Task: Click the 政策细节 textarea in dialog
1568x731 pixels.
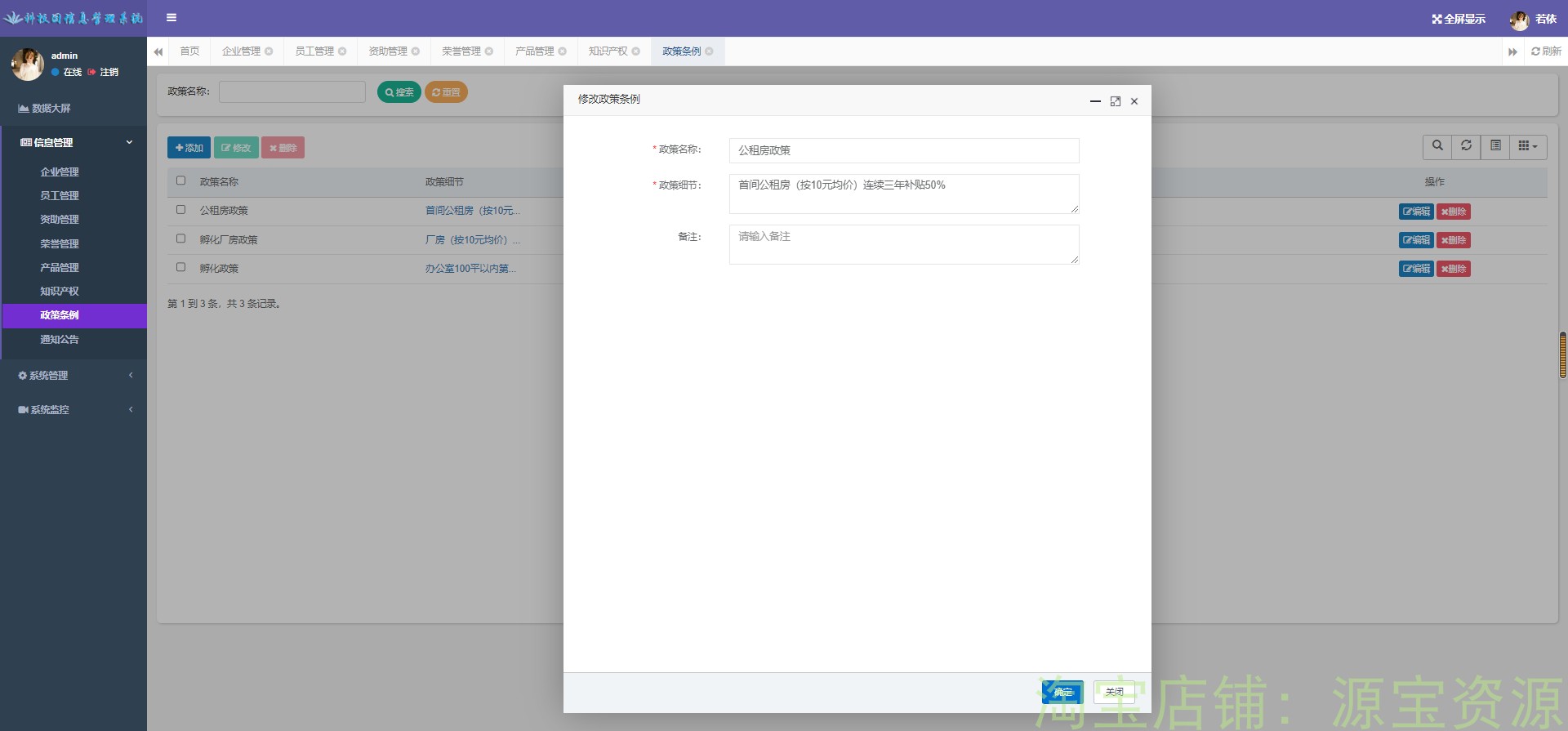Action: 904,194
